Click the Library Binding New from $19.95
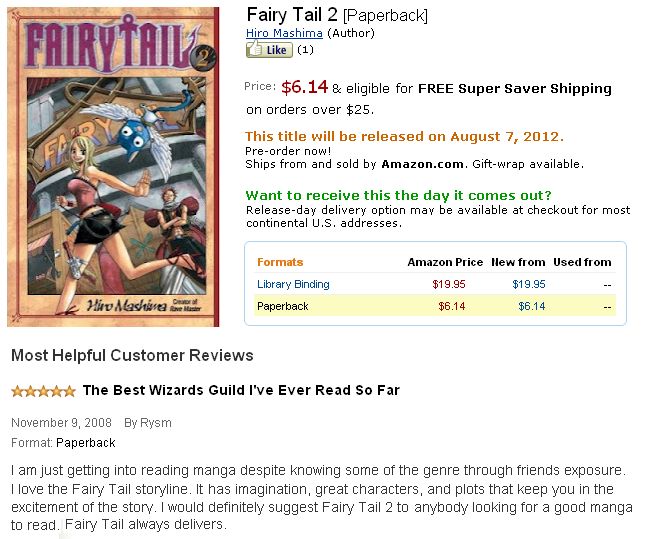The image size is (645, 539). 528,284
